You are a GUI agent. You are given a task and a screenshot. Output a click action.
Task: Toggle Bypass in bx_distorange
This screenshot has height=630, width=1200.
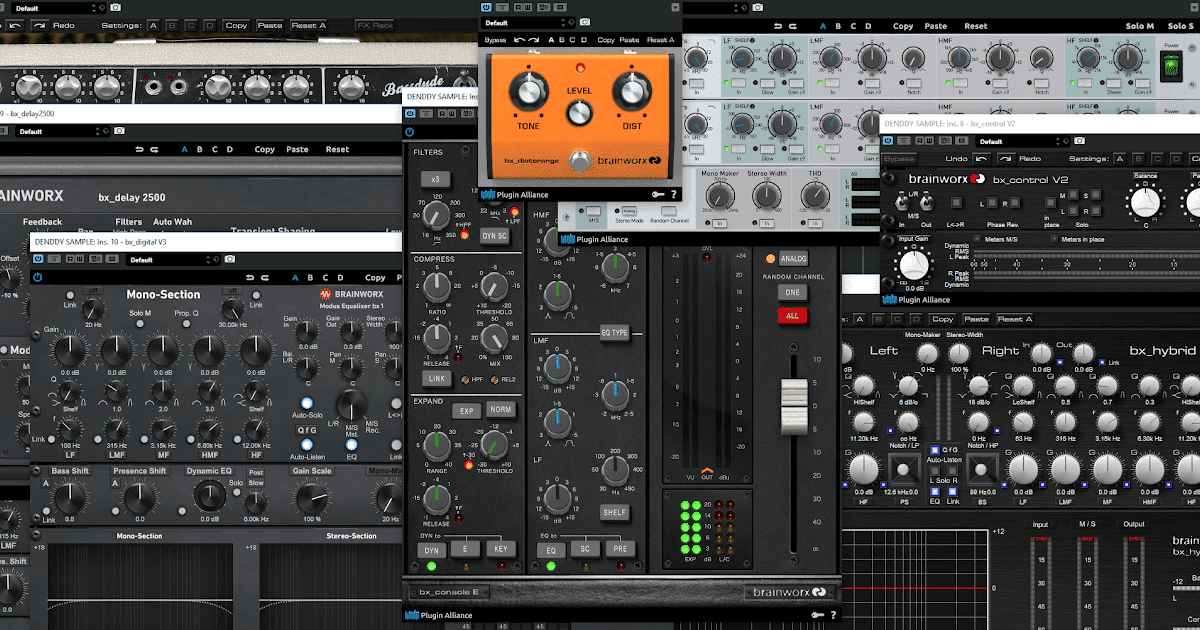[x=495, y=40]
